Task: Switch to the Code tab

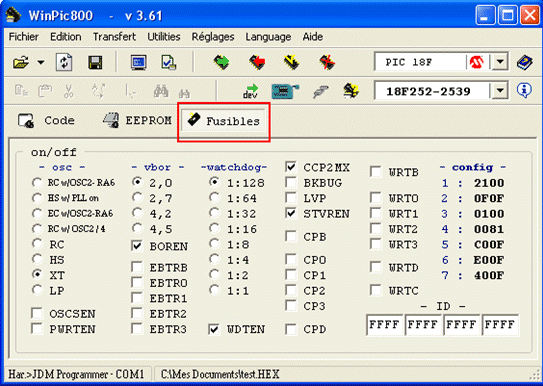Action: (x=46, y=120)
